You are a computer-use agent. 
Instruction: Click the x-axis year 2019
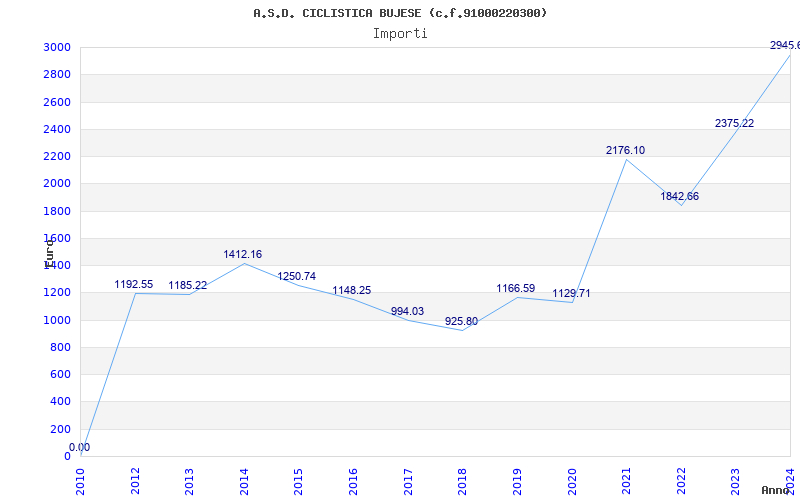(x=517, y=482)
